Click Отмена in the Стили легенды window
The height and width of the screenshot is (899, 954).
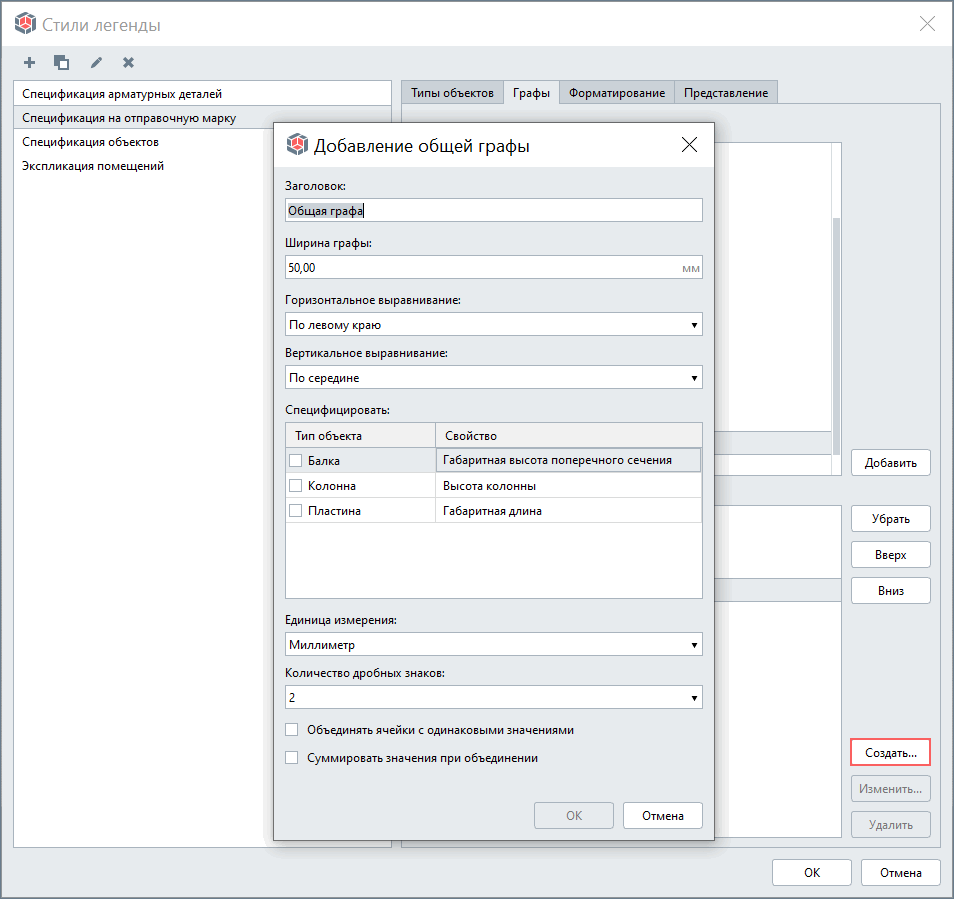900,873
